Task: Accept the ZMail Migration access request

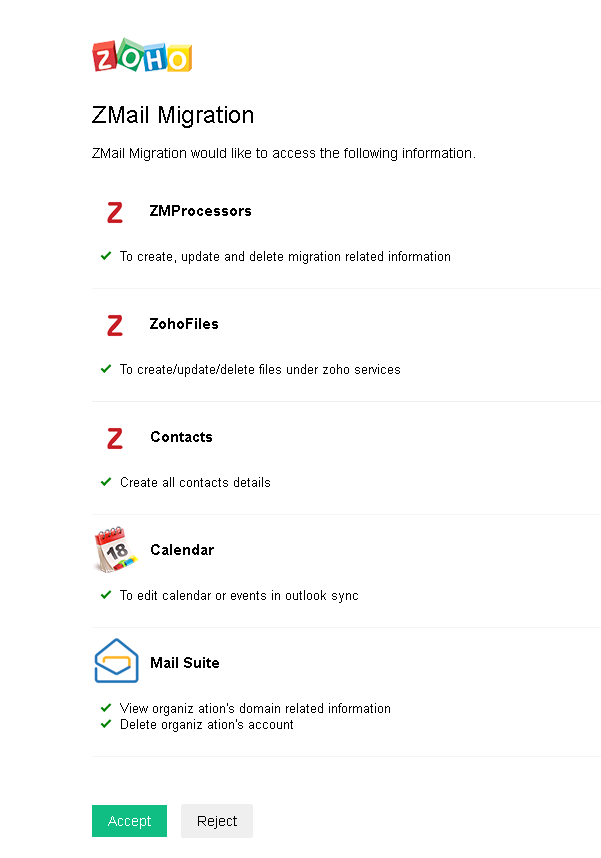Action: [x=130, y=821]
